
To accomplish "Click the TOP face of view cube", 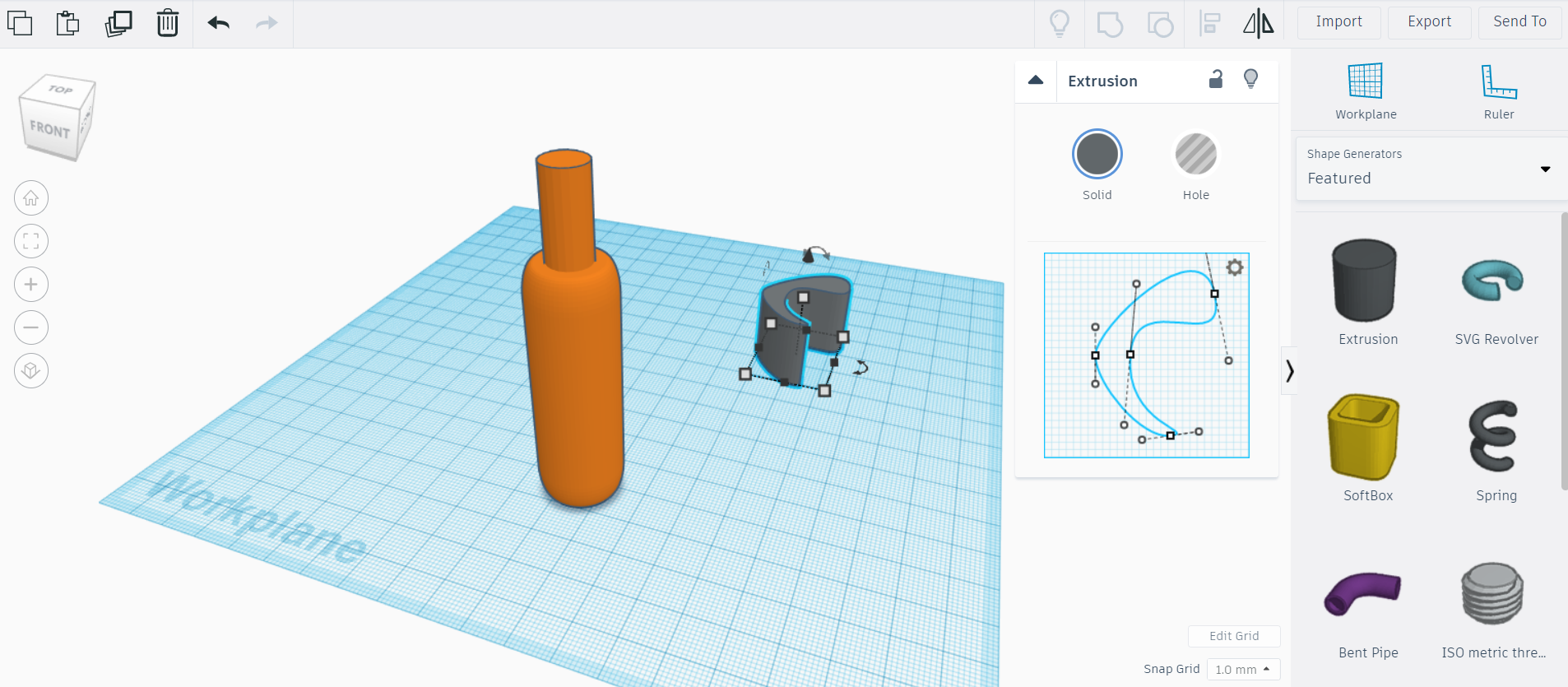I will pos(60,89).
